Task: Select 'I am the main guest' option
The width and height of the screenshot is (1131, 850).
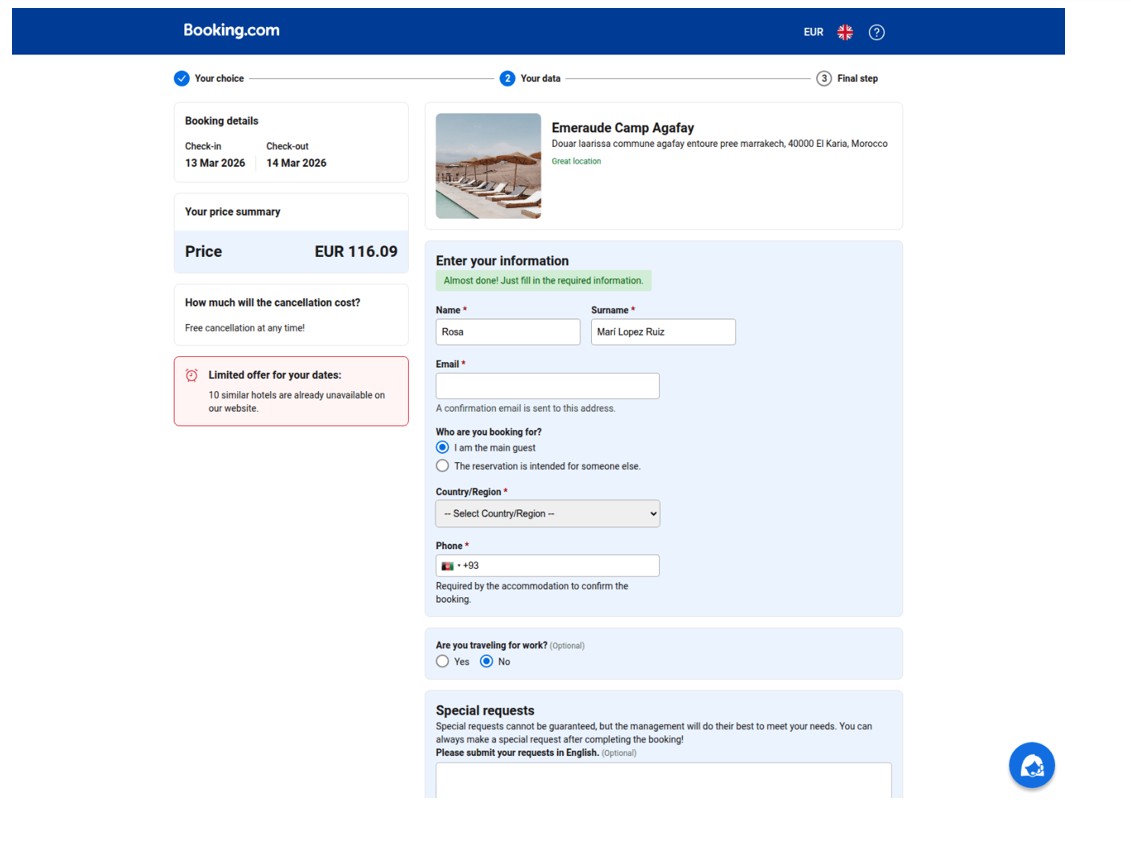Action: coord(443,448)
